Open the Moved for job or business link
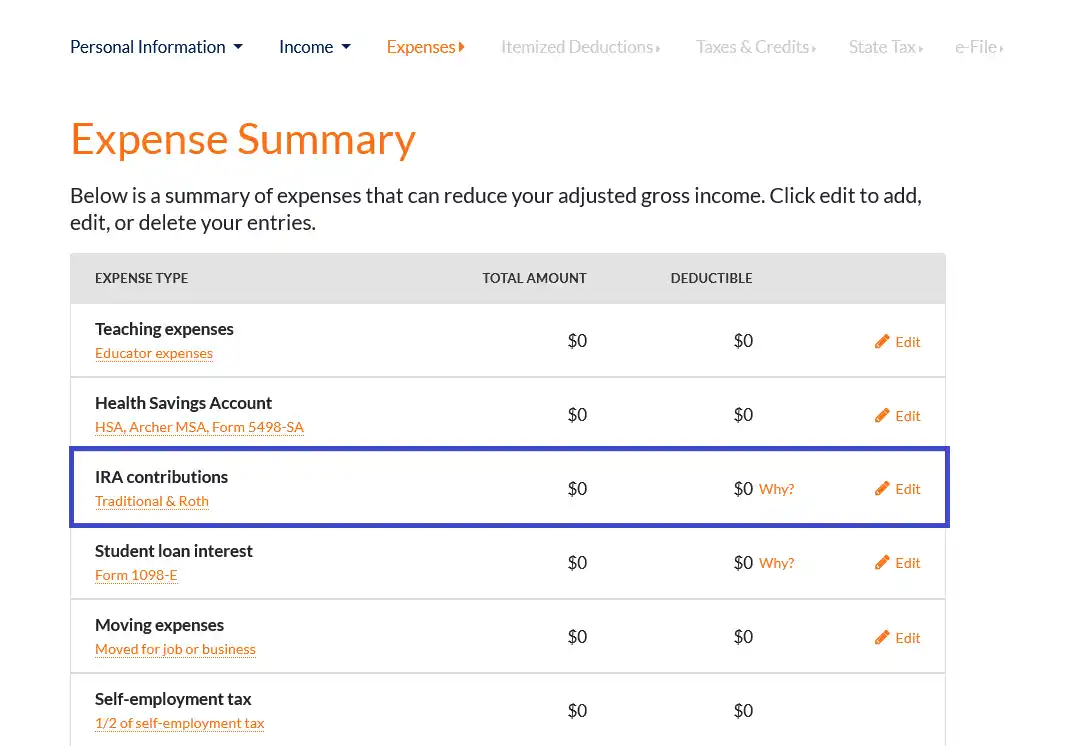The height and width of the screenshot is (746, 1073). pyautogui.click(x=175, y=649)
